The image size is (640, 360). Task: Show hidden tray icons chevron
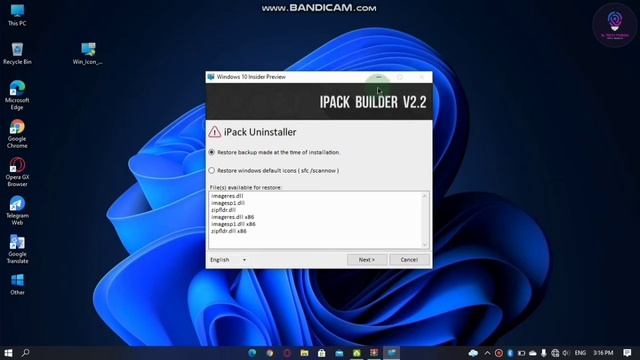[487, 353]
